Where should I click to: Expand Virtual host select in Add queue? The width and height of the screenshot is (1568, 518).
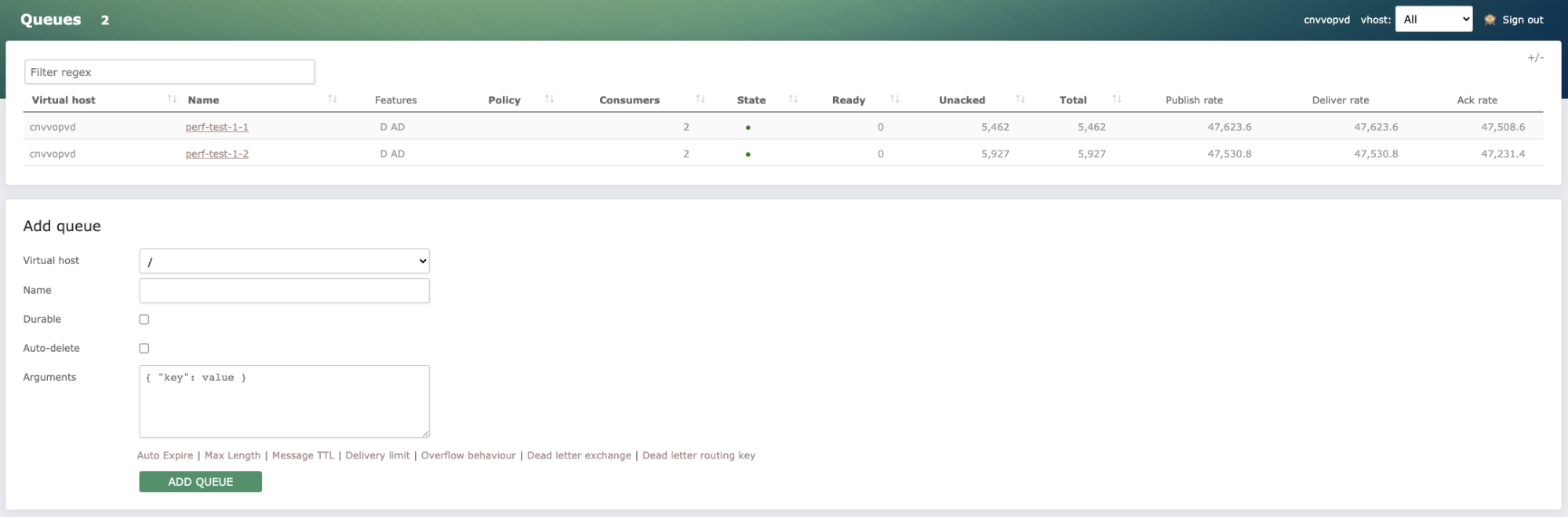(284, 261)
